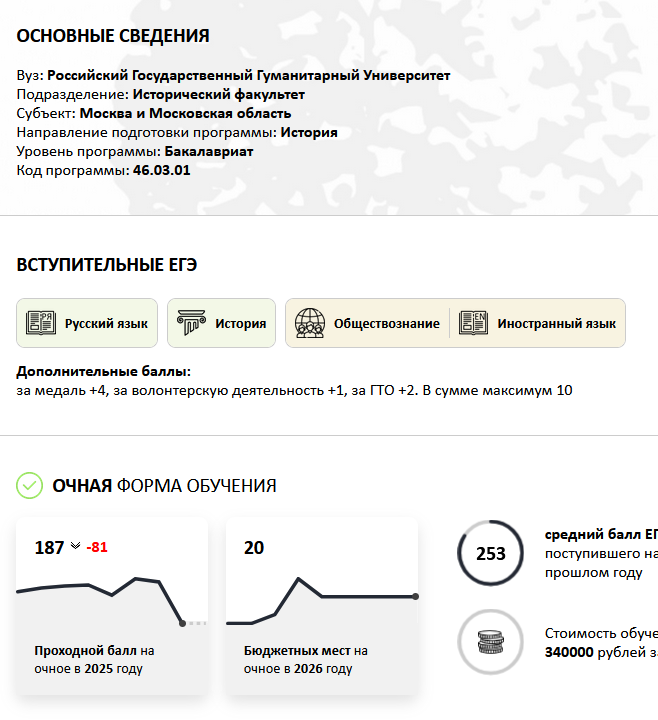Click the Бакалавриат program level text
Image resolution: width=658 pixels, height=720 pixels.
click(209, 152)
